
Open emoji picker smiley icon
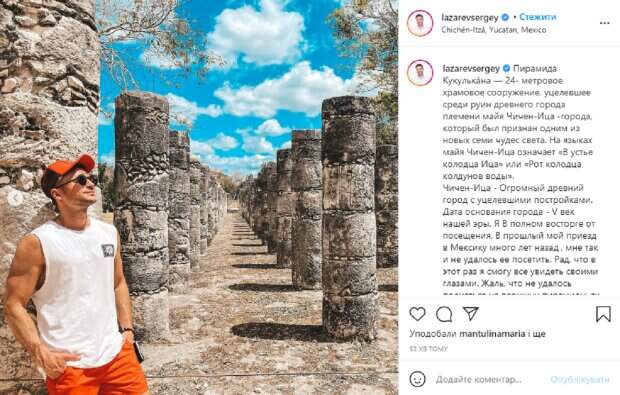tap(417, 379)
